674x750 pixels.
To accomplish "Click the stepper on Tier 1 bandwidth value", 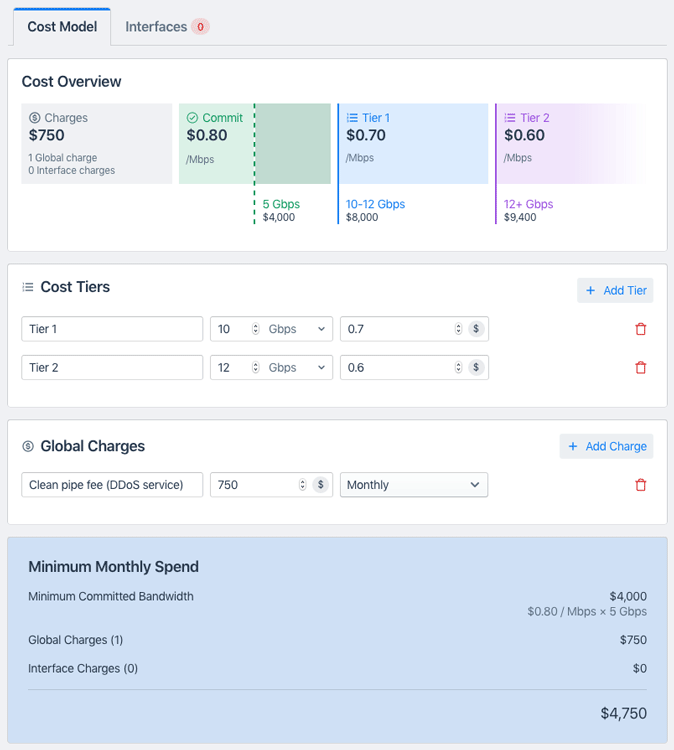I will coord(256,329).
